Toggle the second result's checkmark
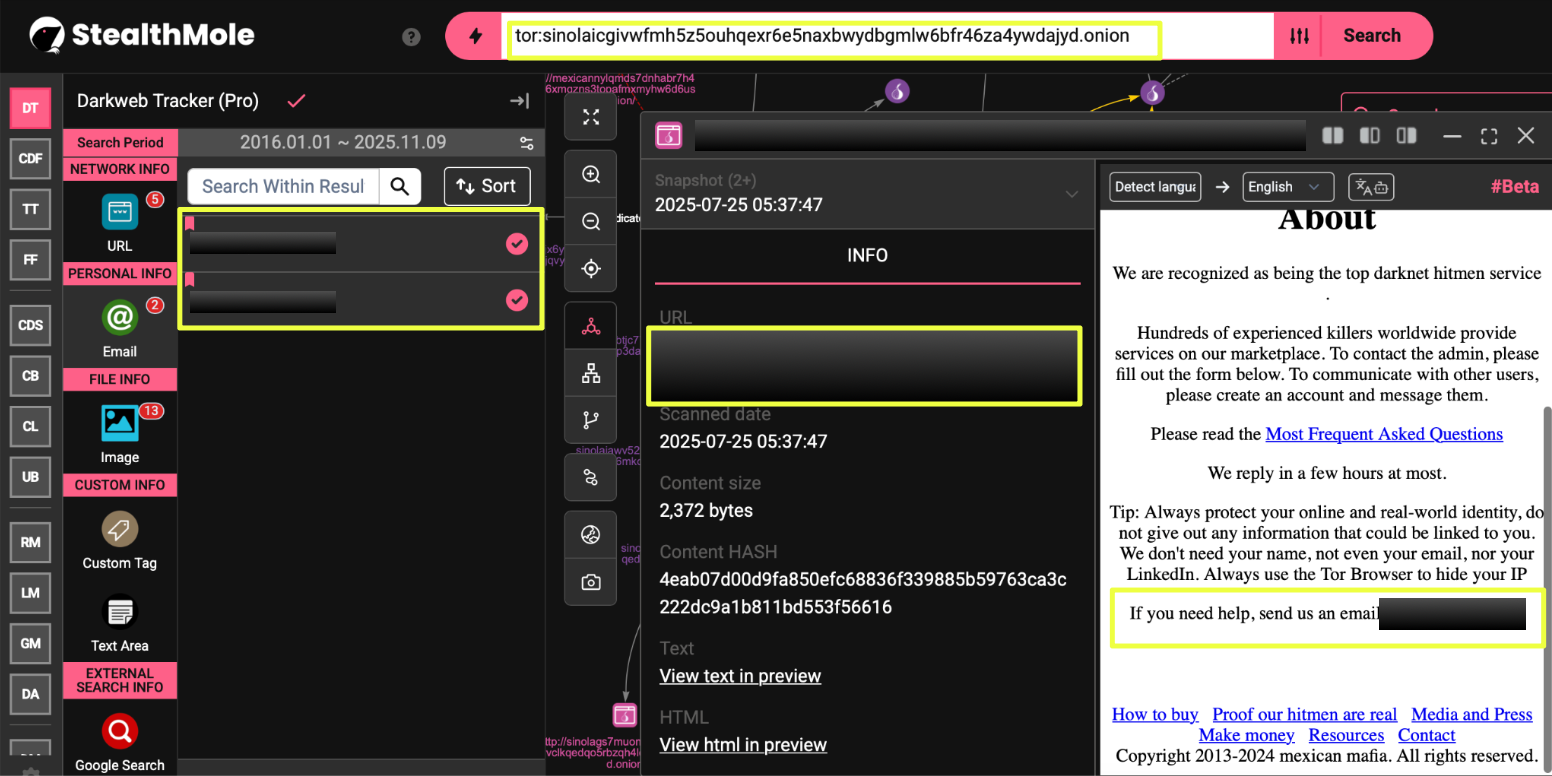Screen dimensions: 1552x776 tap(516, 299)
